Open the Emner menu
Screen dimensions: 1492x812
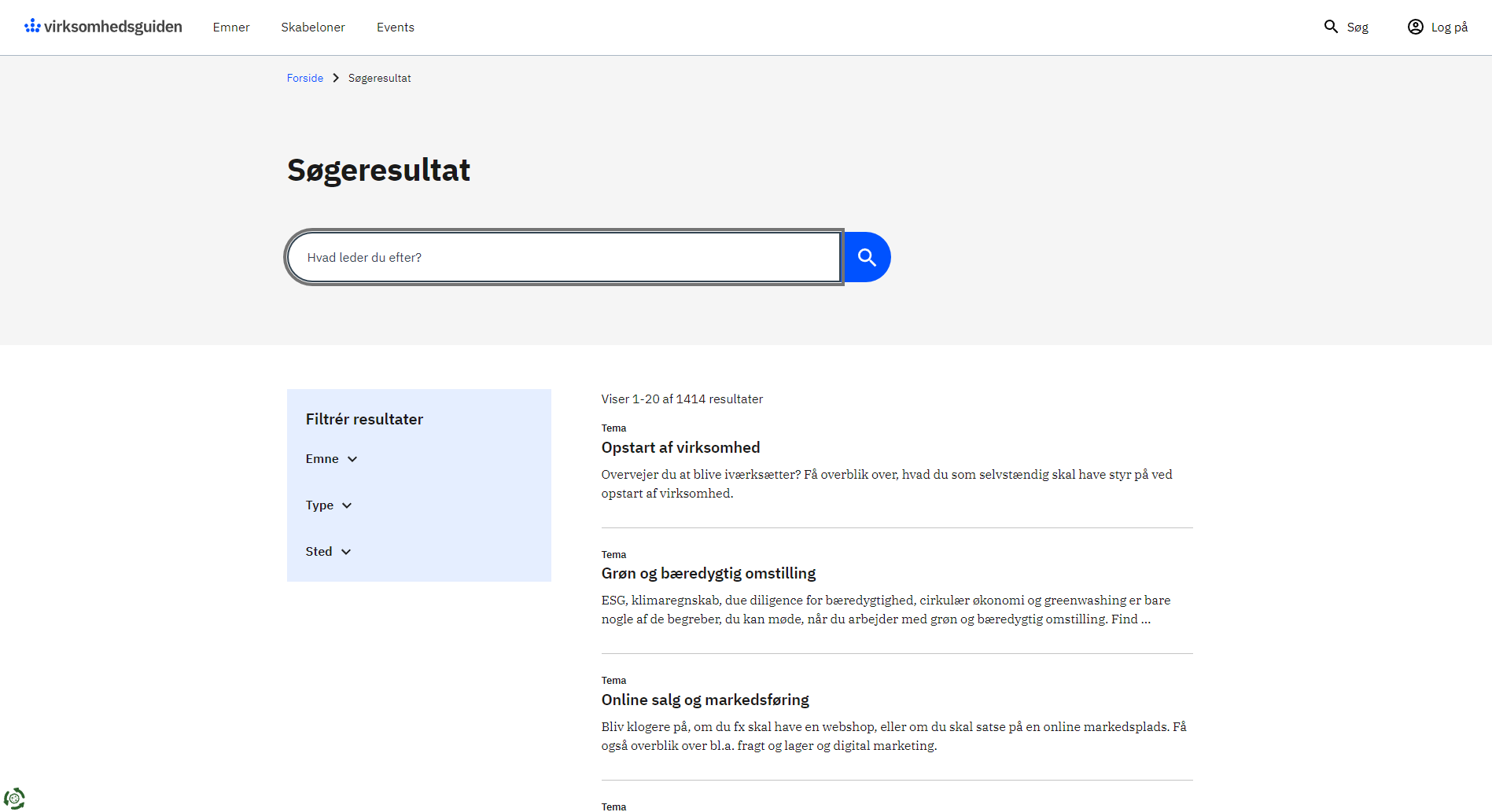pyautogui.click(x=231, y=28)
